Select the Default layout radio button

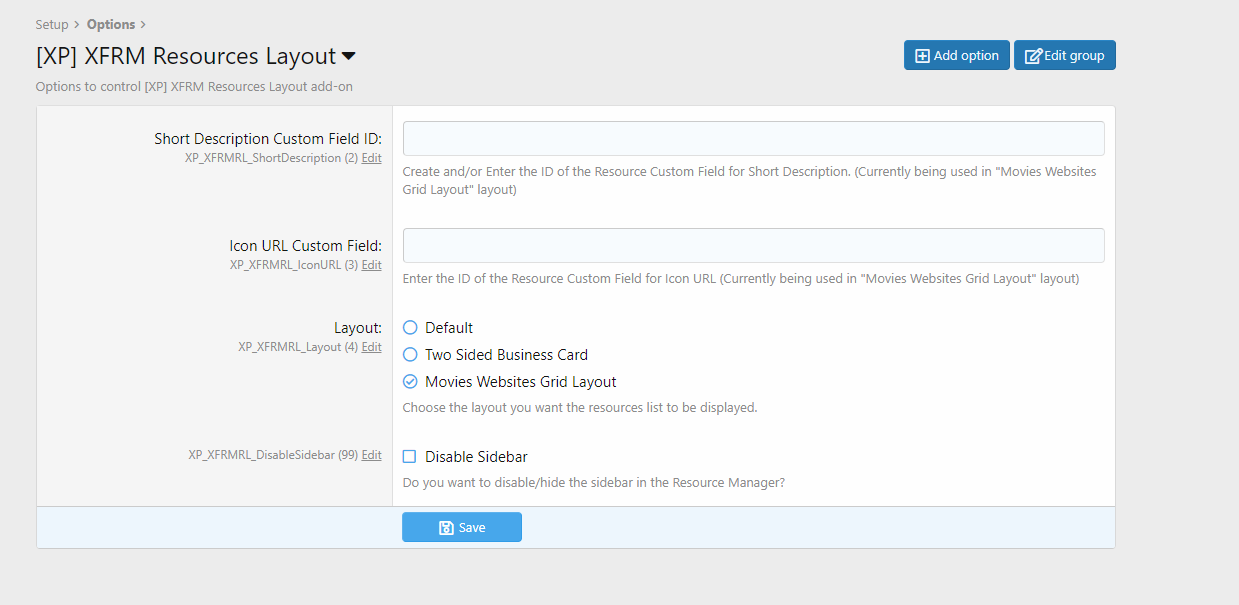coord(410,328)
